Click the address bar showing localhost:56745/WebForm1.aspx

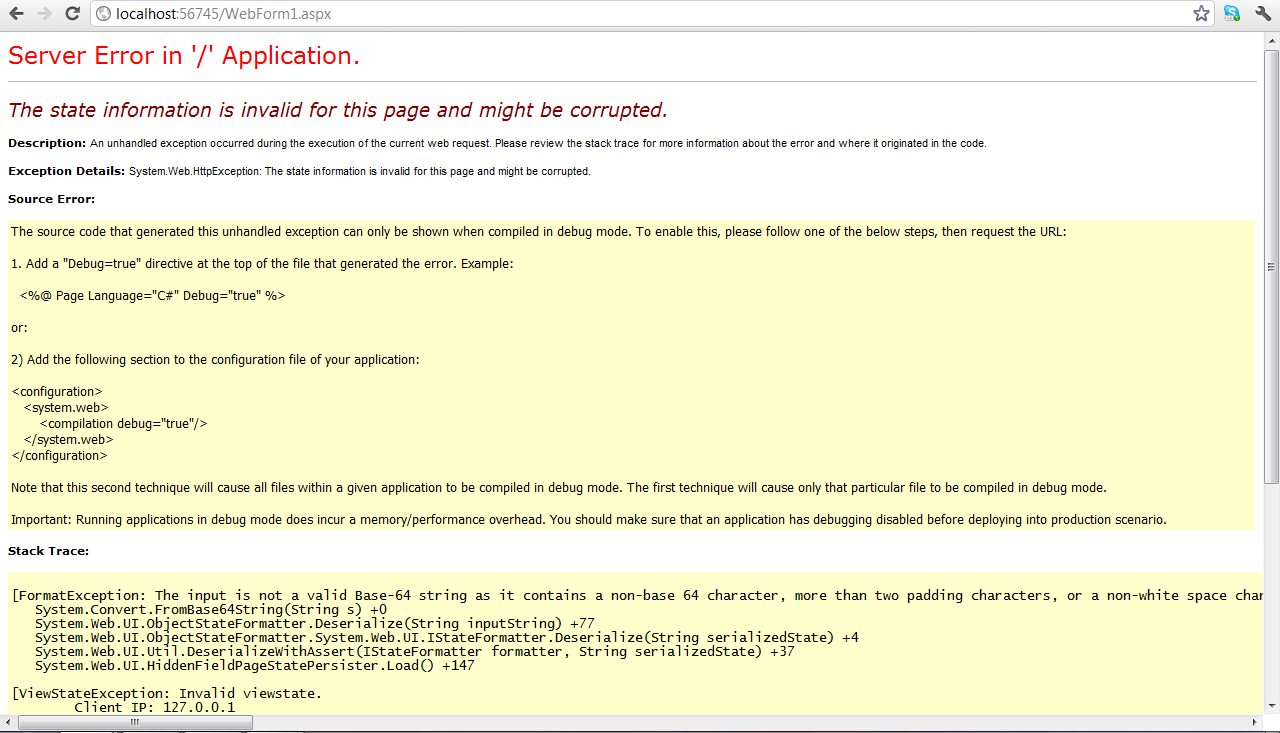click(652, 14)
